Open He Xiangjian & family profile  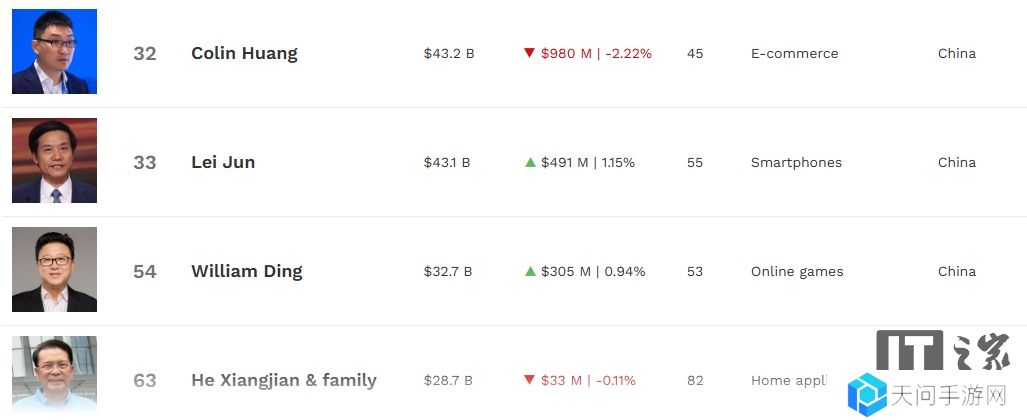[284, 380]
